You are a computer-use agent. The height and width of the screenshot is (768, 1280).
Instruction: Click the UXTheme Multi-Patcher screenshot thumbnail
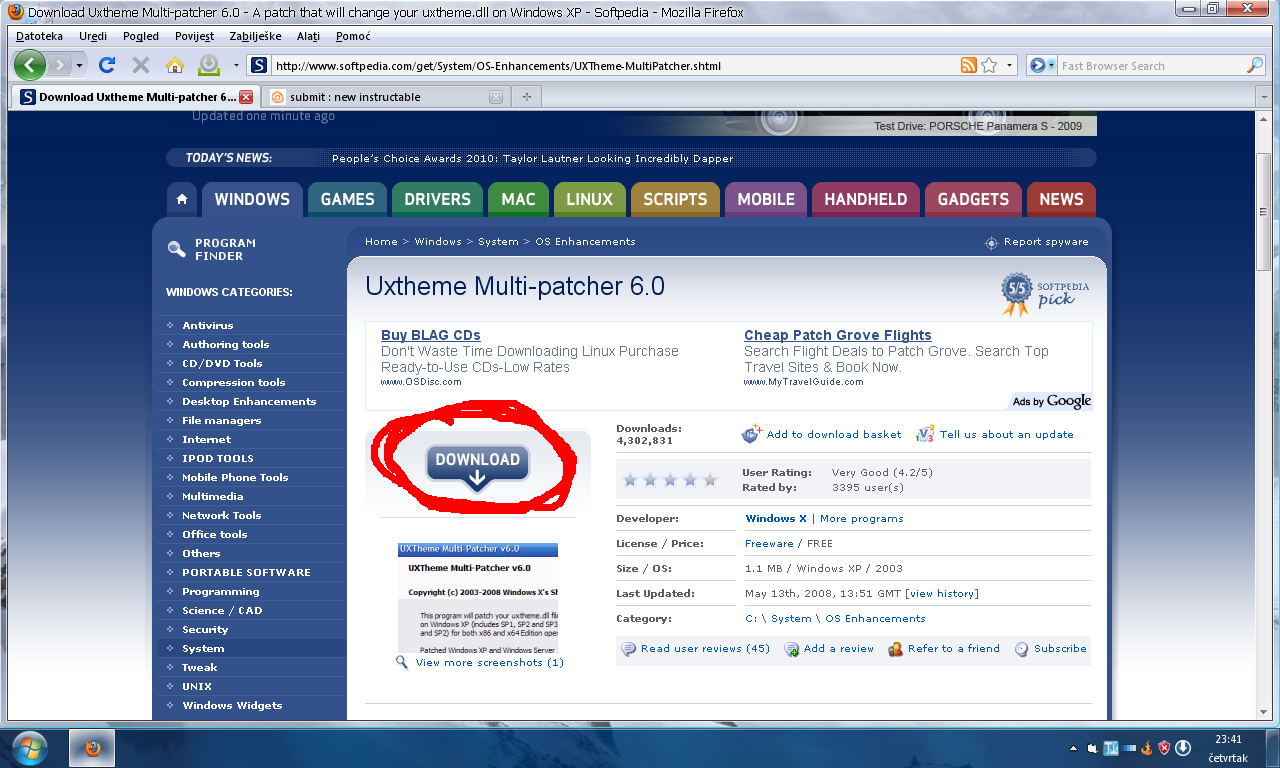pos(478,598)
